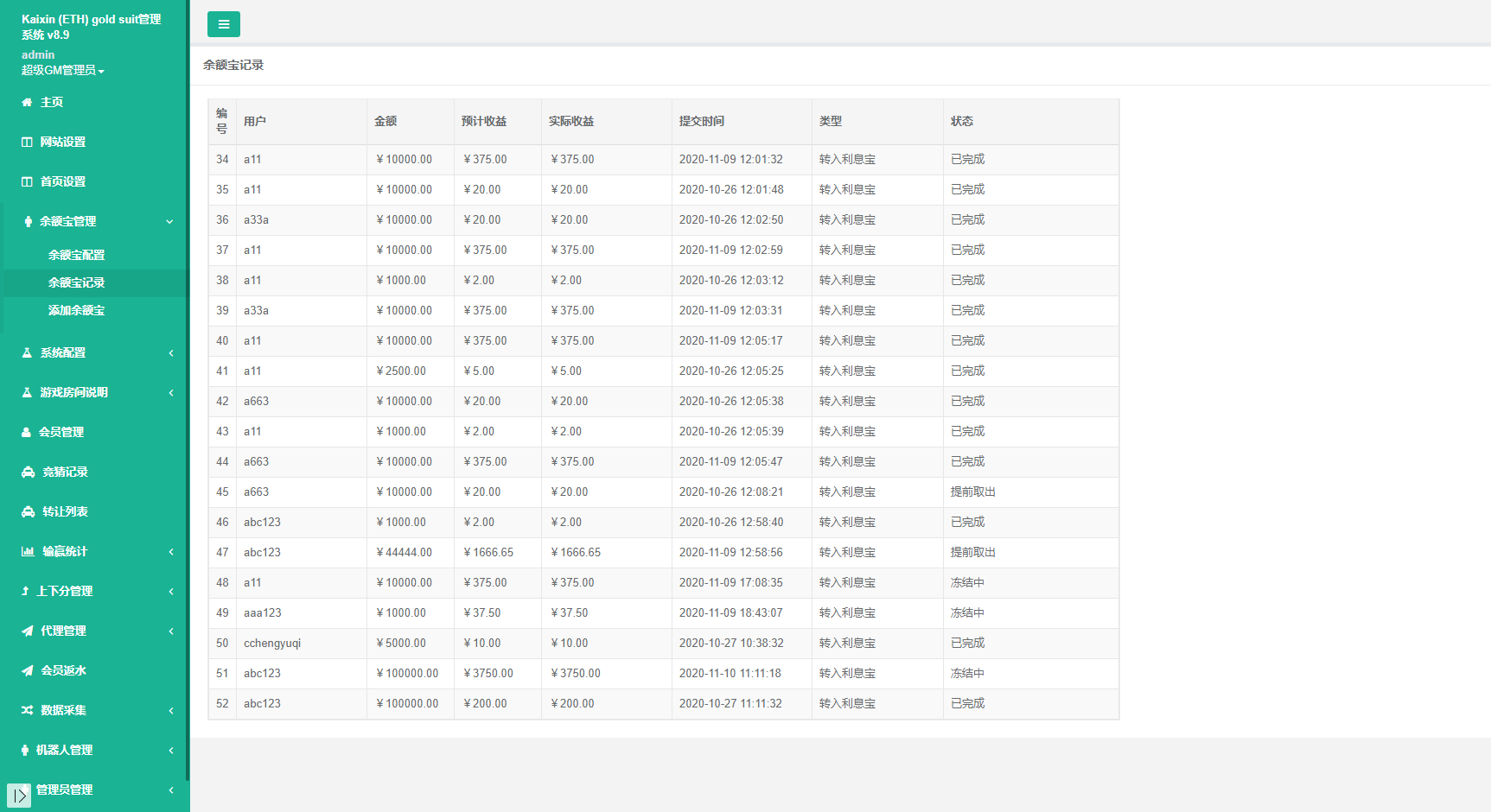Click the 会员管理 user icon

click(x=27, y=432)
